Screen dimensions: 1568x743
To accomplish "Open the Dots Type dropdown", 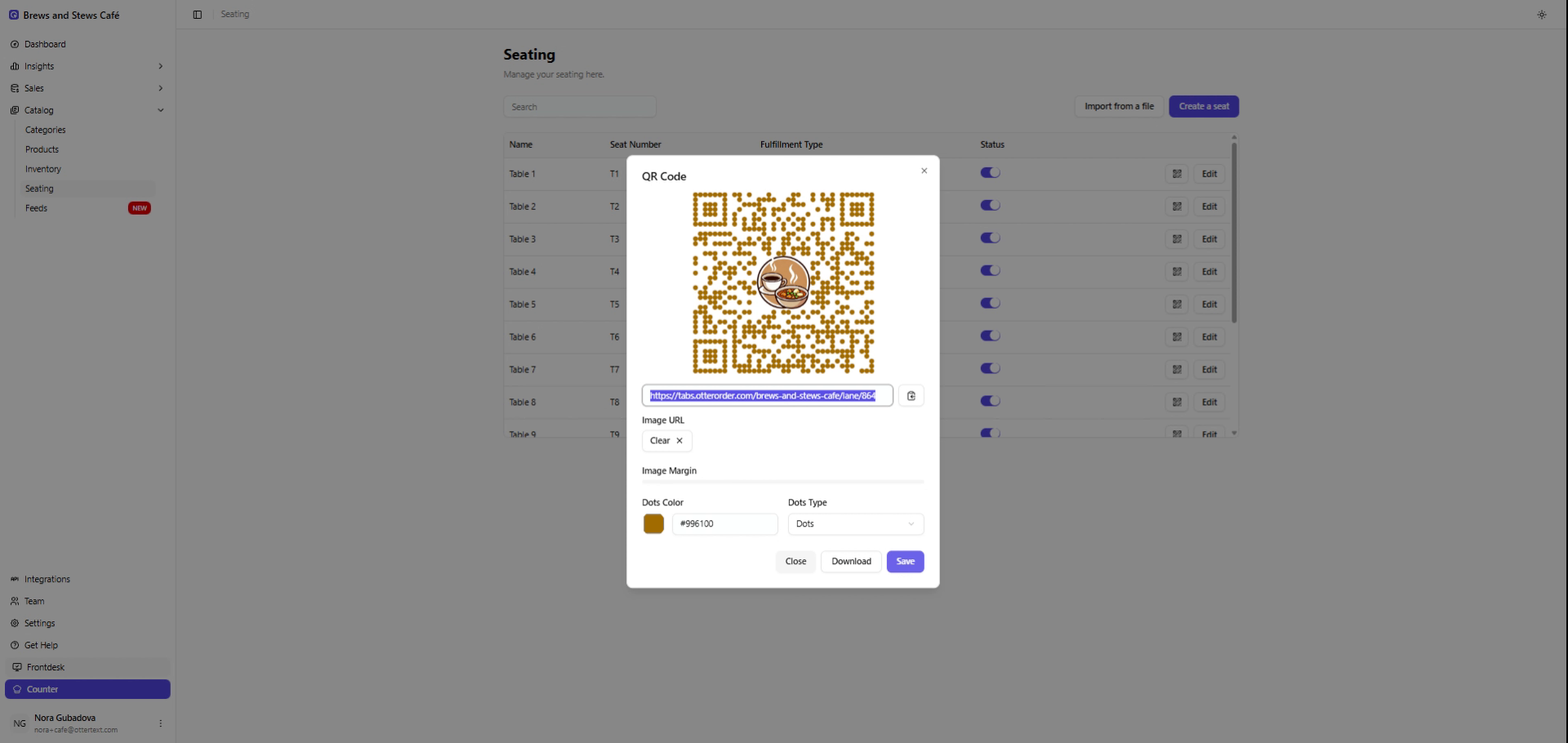I will [x=854, y=524].
